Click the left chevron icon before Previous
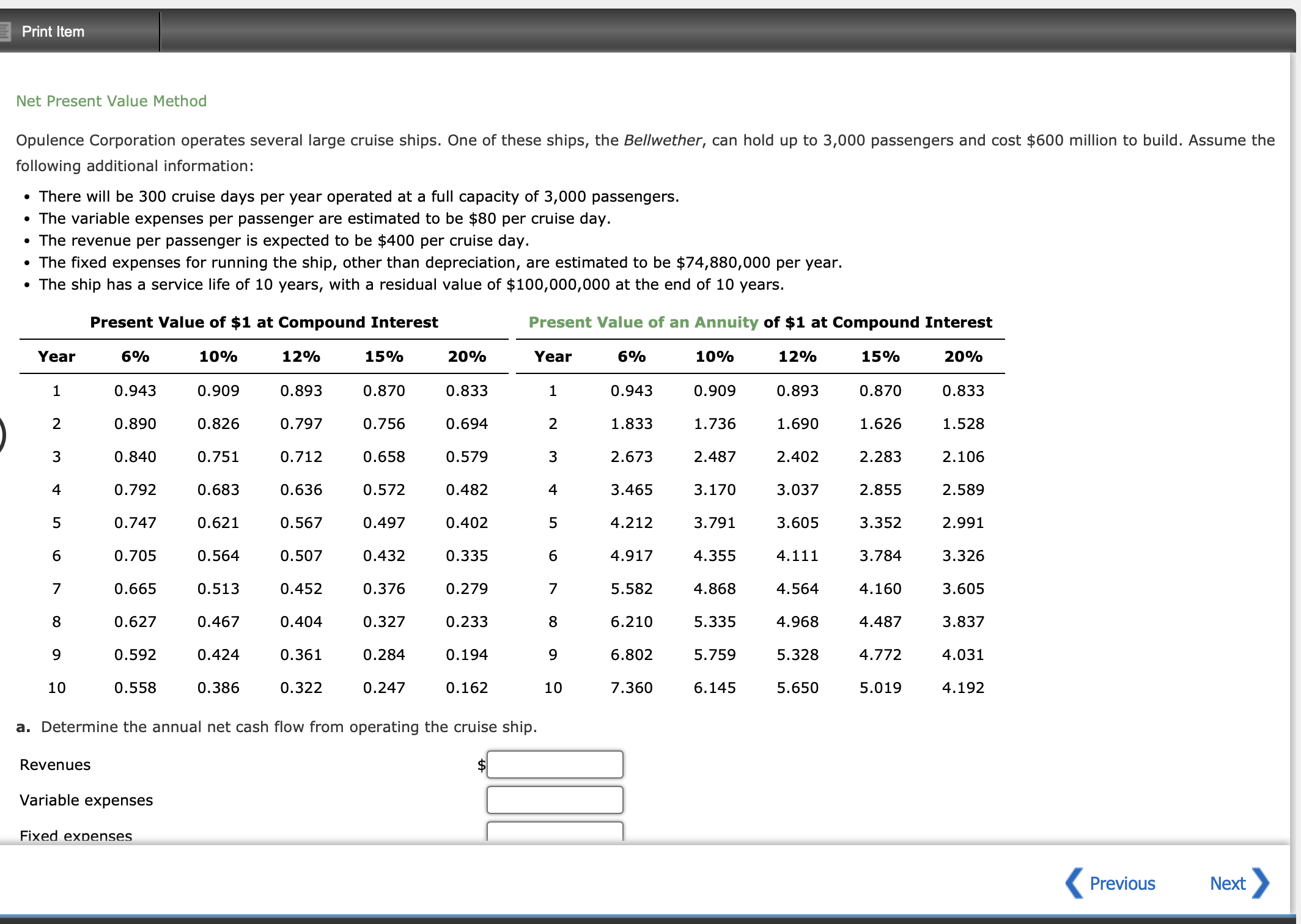1301x924 pixels. [x=1074, y=882]
